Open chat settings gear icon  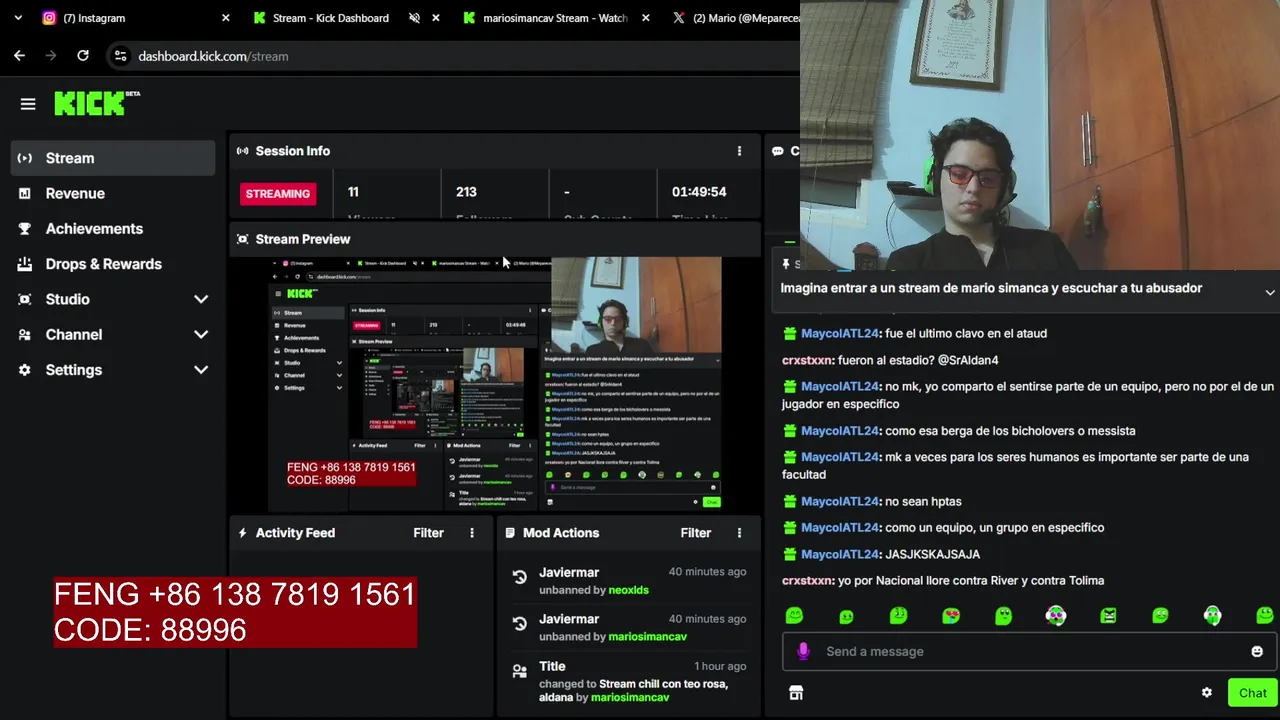point(1207,693)
